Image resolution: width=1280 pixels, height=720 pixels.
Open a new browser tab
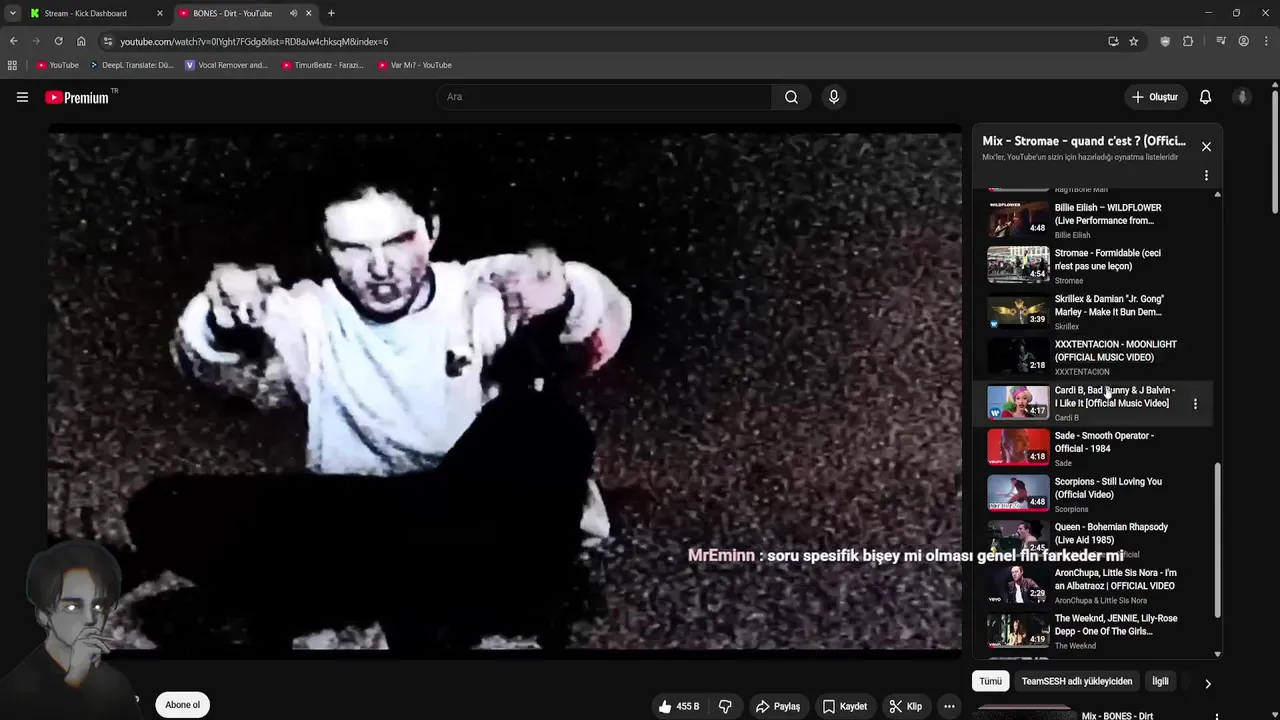331,13
